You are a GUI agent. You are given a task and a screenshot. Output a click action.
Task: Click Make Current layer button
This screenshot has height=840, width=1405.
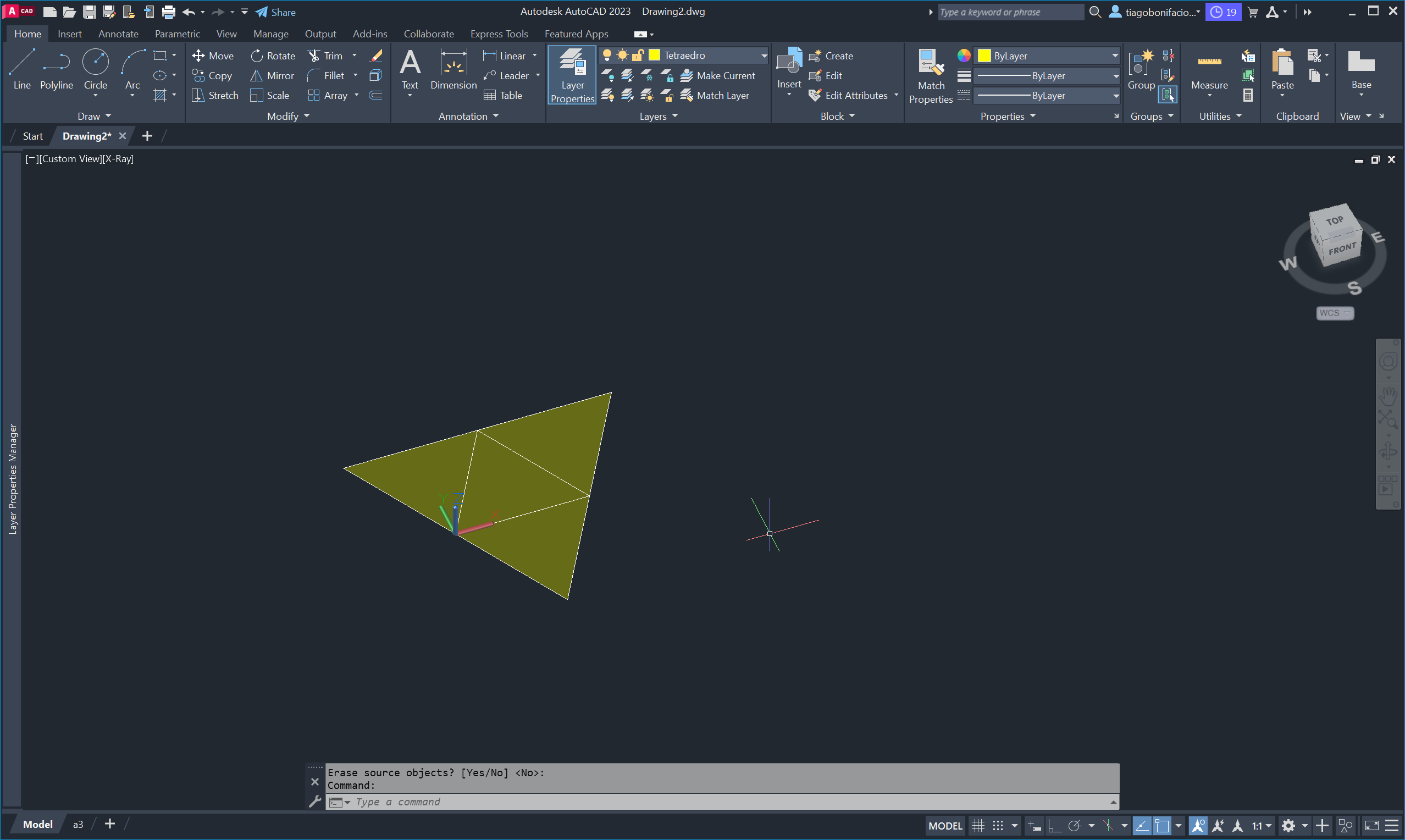click(x=718, y=75)
